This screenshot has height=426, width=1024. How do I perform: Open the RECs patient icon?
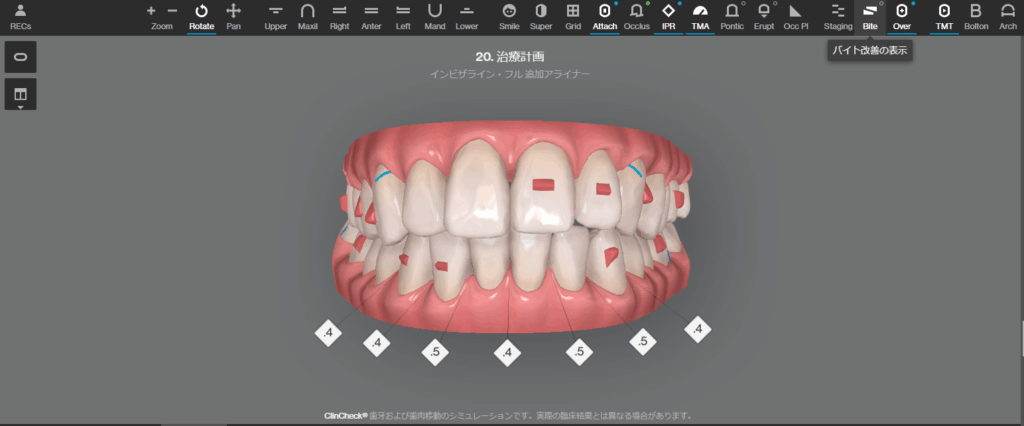pos(20,17)
